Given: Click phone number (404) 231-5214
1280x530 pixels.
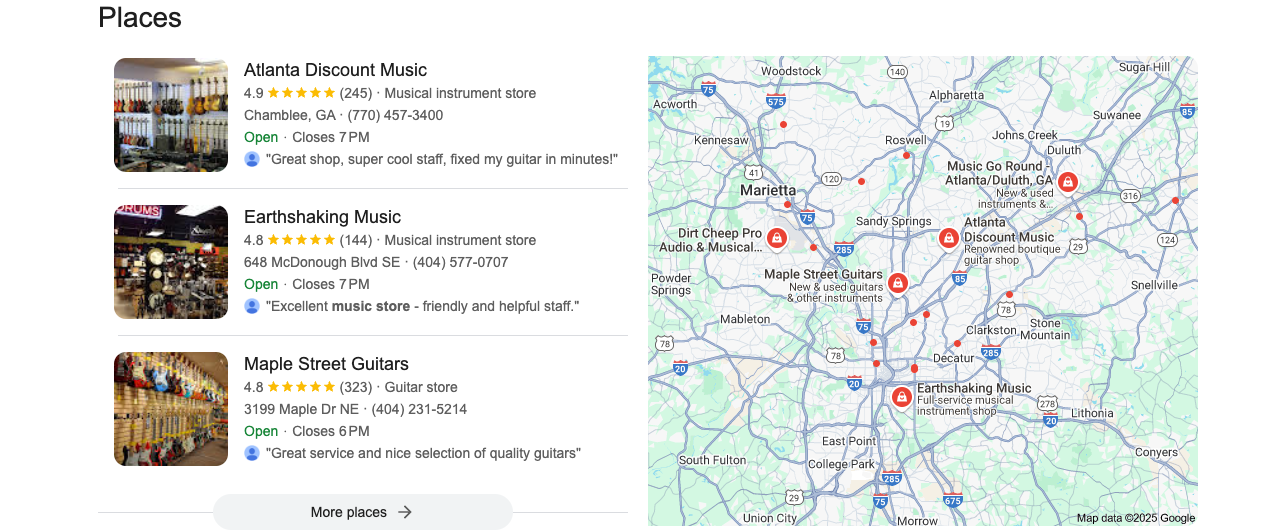Looking at the screenshot, I should [419, 409].
